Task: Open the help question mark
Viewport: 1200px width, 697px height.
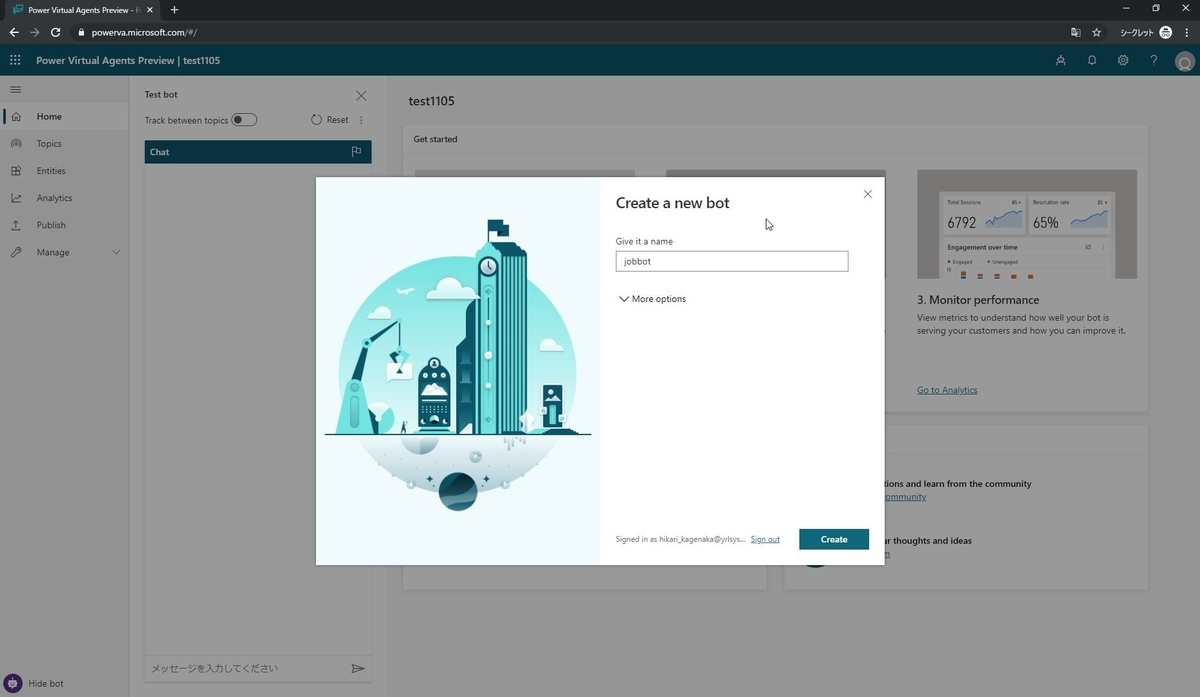Action: 1153,60
